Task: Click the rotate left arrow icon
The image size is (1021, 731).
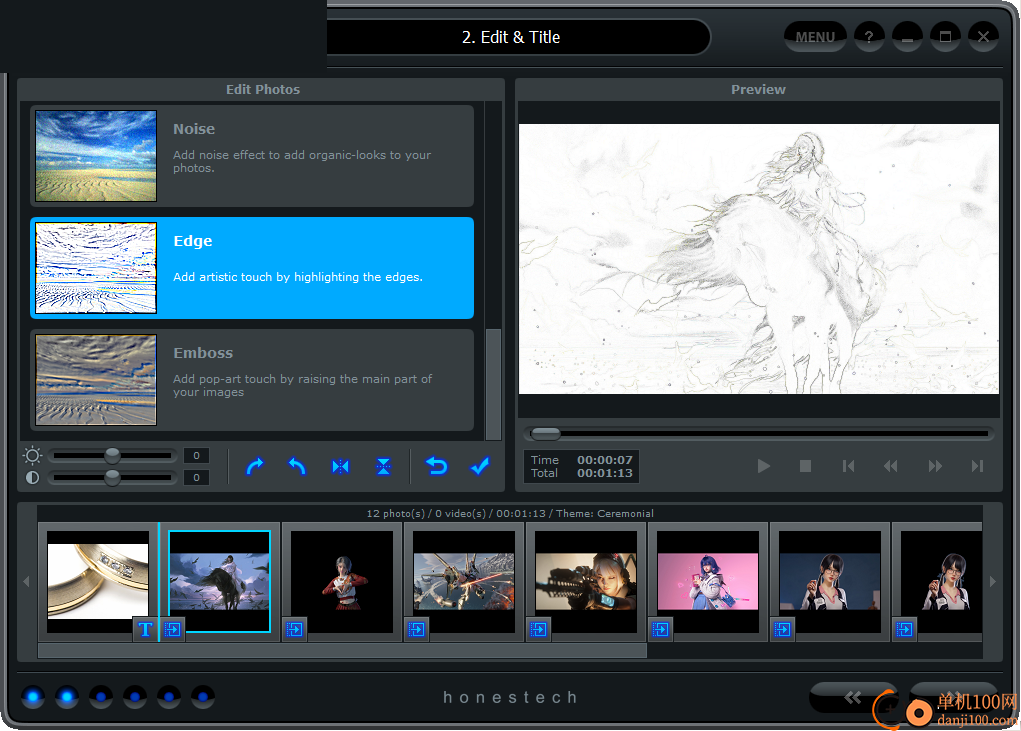Action: click(297, 466)
